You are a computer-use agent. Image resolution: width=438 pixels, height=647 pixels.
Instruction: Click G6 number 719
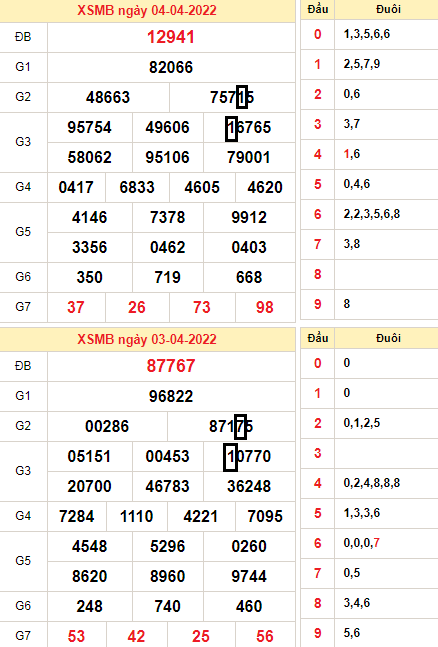click(168, 277)
